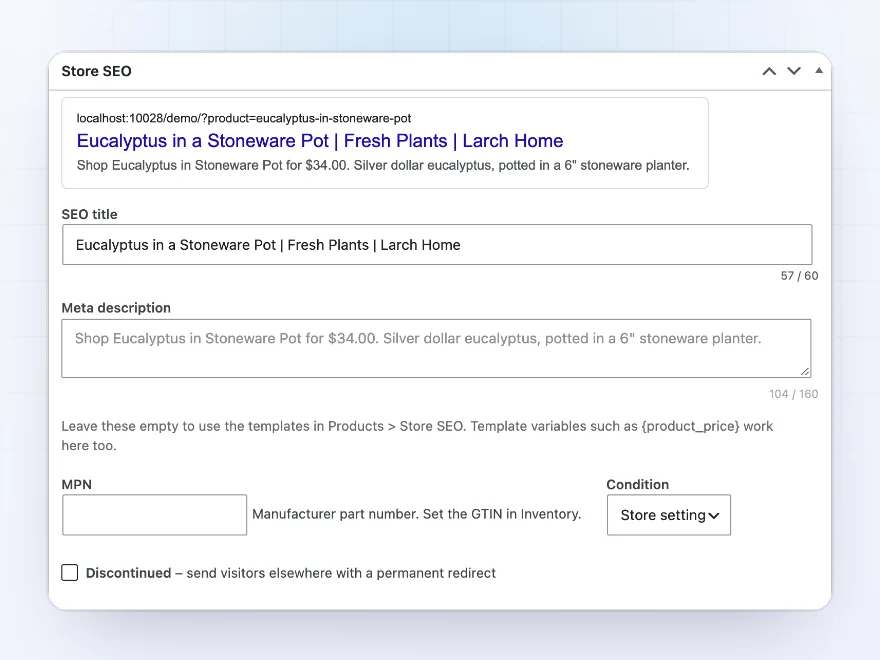
Task: Grab the Meta description resize handle
Action: [805, 372]
